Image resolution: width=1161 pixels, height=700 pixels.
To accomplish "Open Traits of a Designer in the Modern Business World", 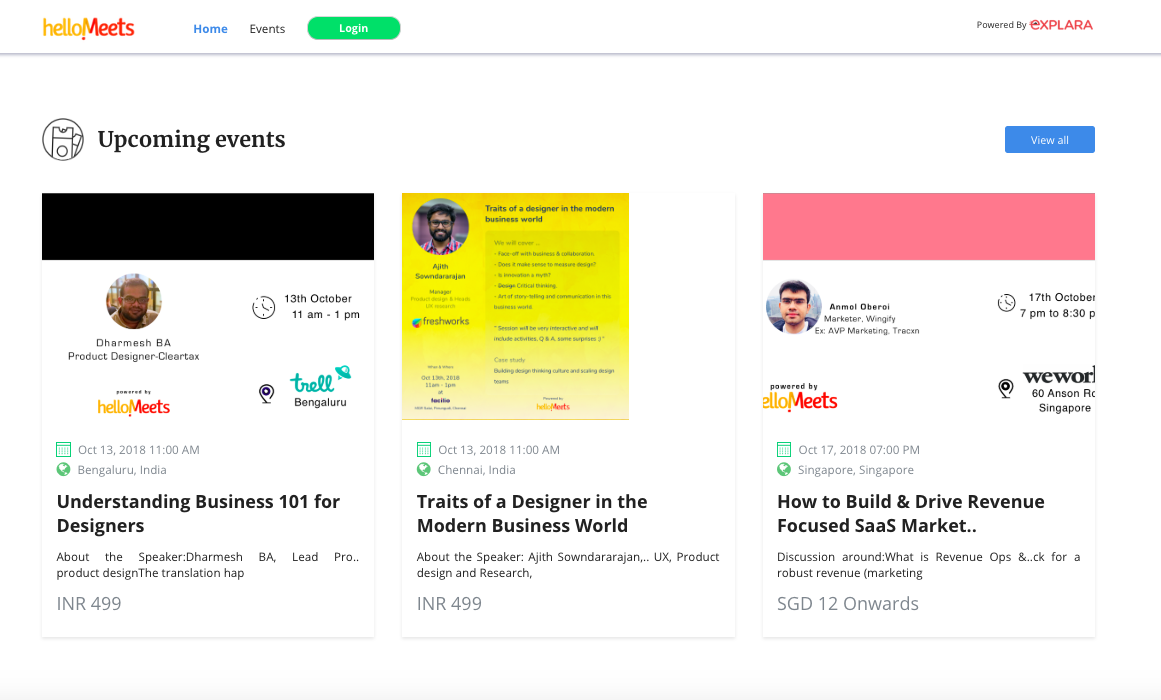I will [532, 513].
